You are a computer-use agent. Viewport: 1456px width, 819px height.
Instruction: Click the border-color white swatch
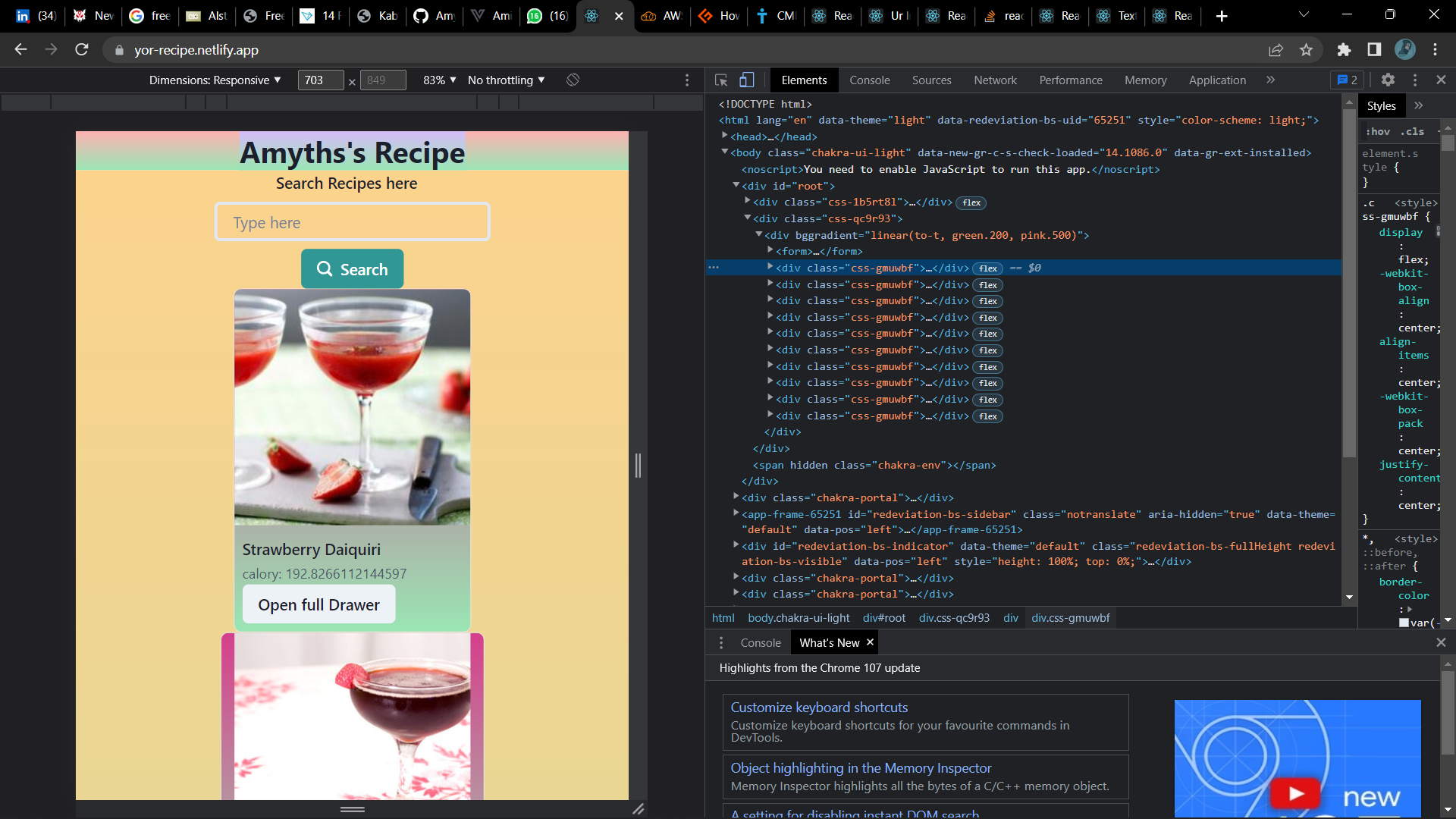coord(1404,623)
